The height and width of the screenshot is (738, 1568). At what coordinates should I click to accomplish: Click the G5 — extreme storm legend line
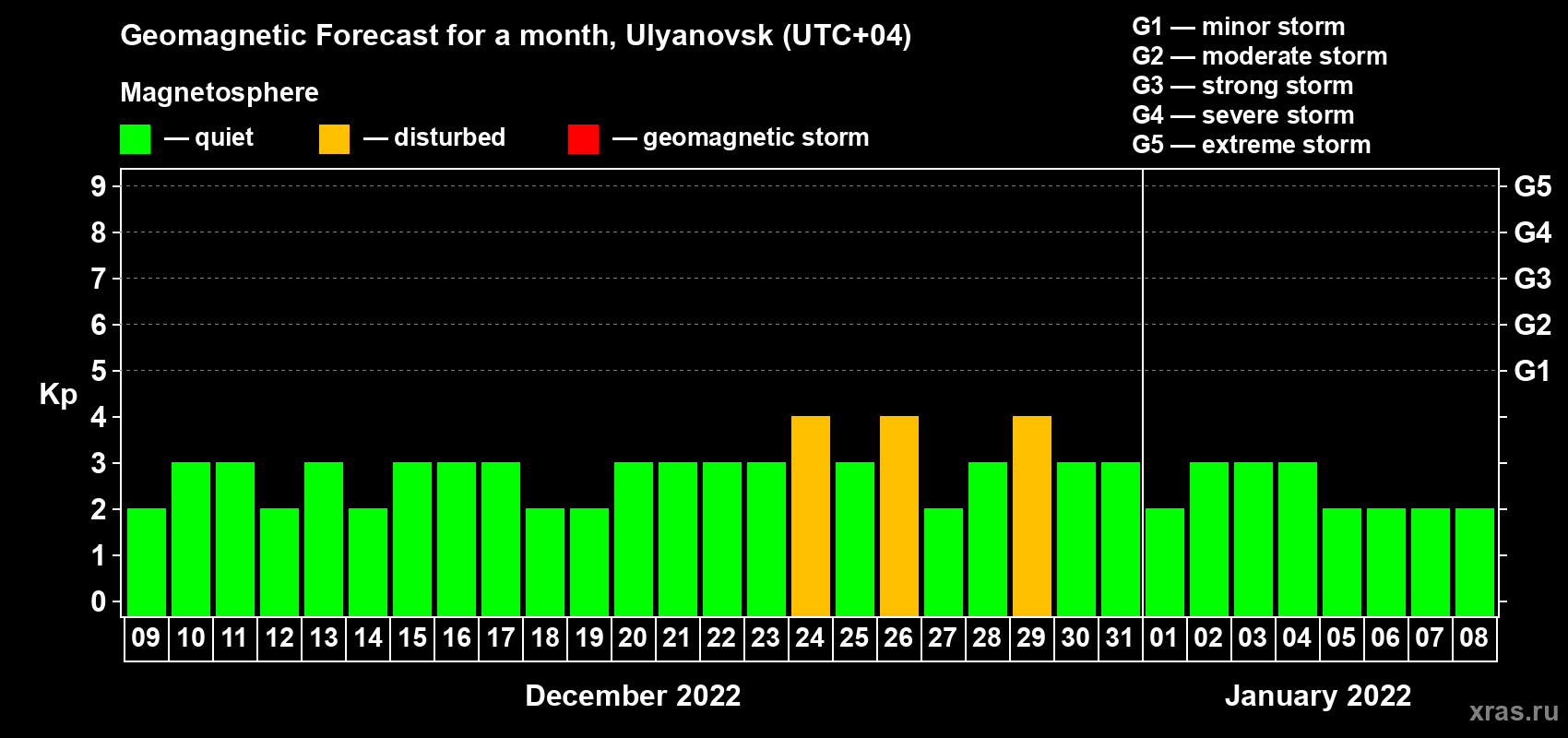coord(1252,145)
